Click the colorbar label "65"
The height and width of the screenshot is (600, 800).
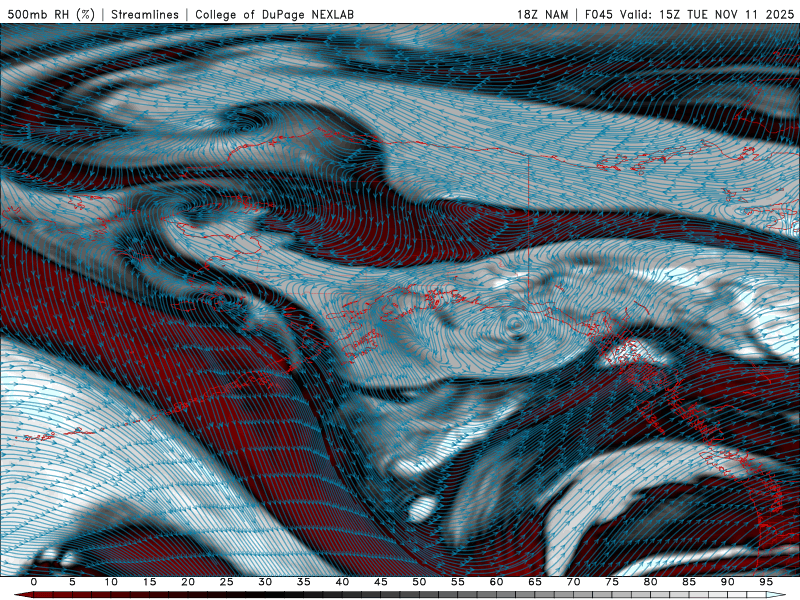[535, 582]
